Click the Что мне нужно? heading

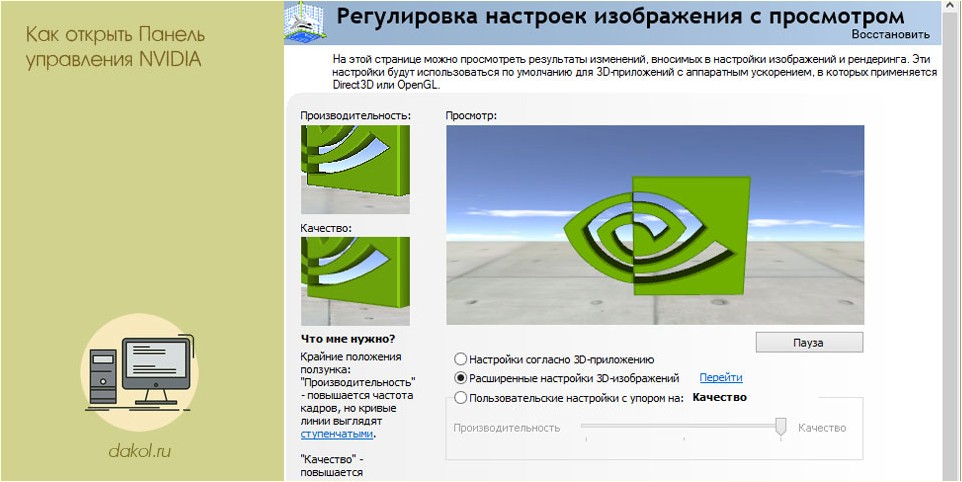pos(348,339)
